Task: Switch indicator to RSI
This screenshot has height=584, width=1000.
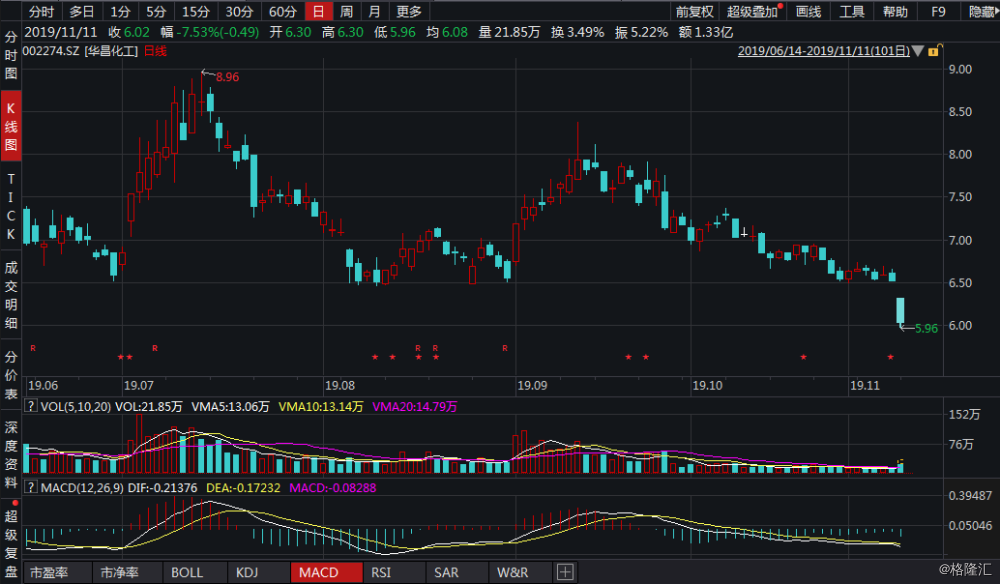Action: click(x=381, y=572)
